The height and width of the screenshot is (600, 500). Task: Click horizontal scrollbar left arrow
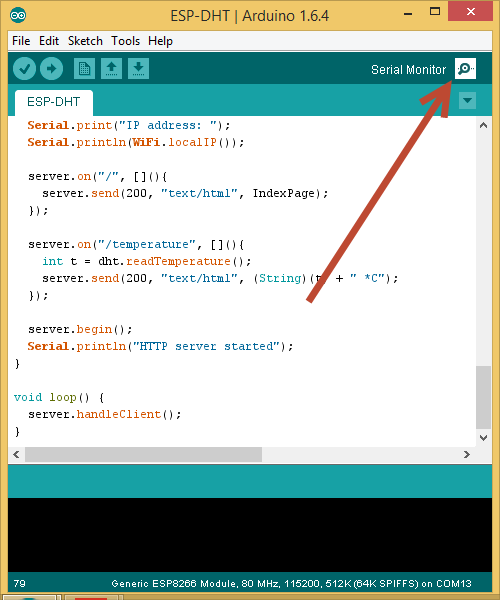click(x=16, y=455)
